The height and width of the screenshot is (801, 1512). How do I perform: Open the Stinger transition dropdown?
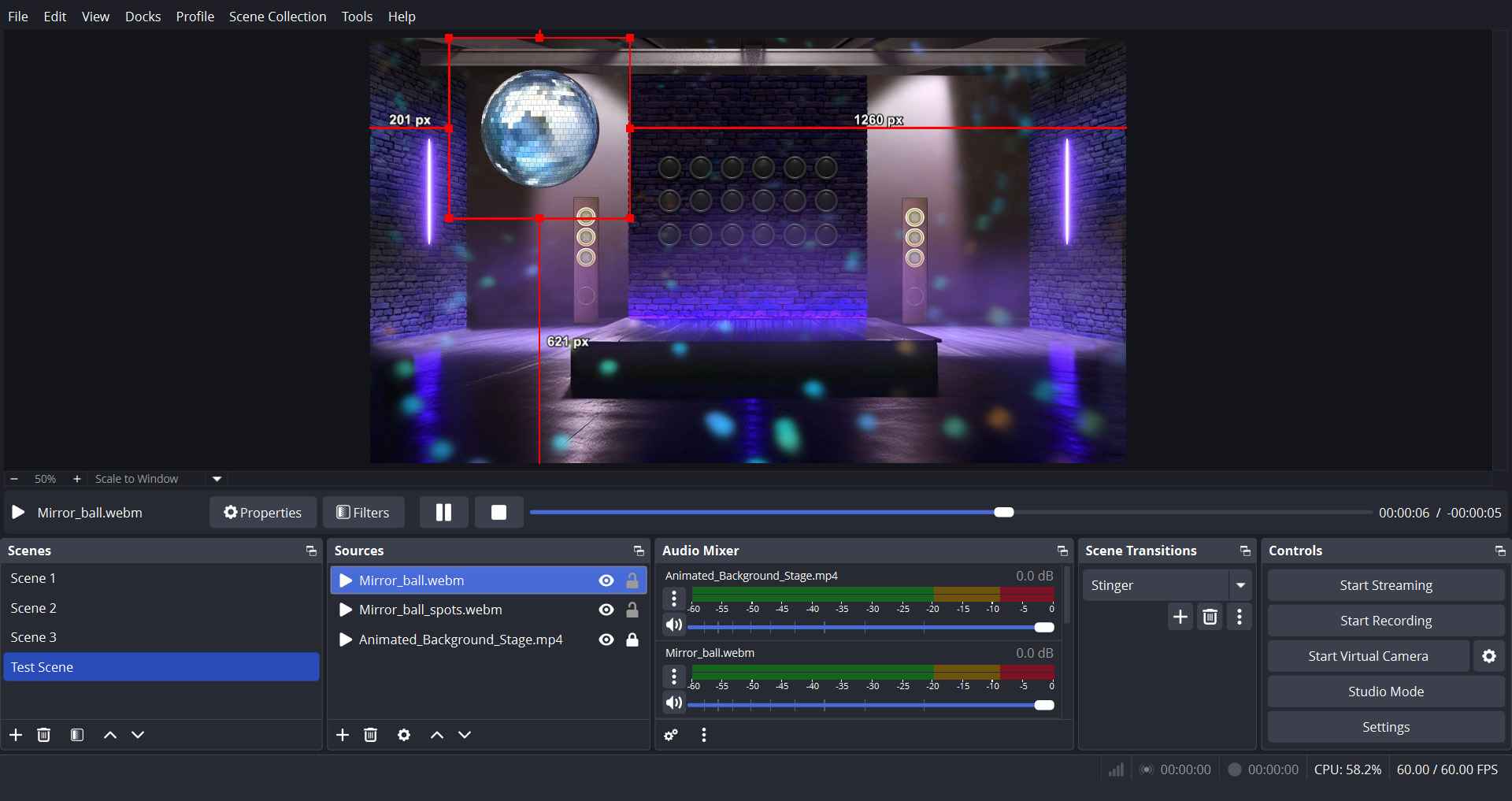[1240, 585]
